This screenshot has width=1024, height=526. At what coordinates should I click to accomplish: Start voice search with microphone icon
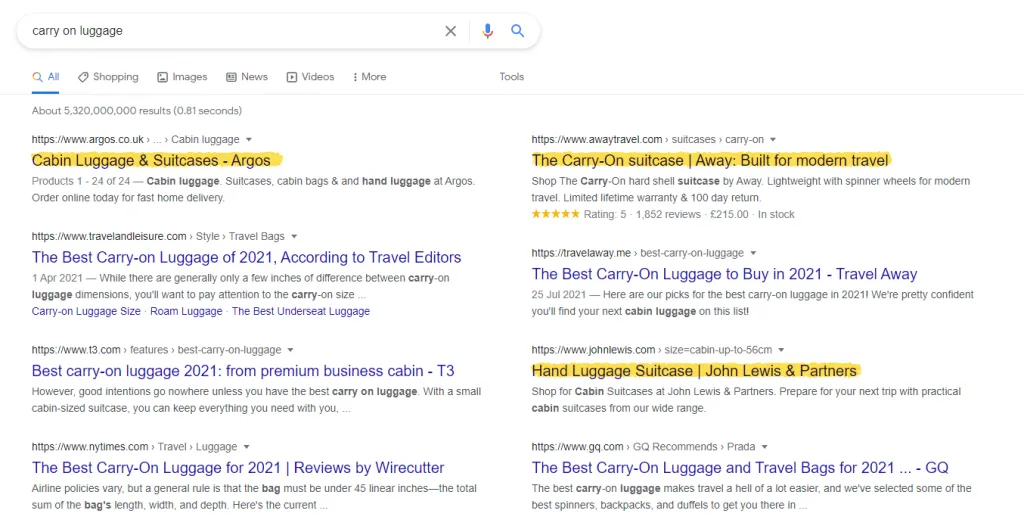point(487,31)
